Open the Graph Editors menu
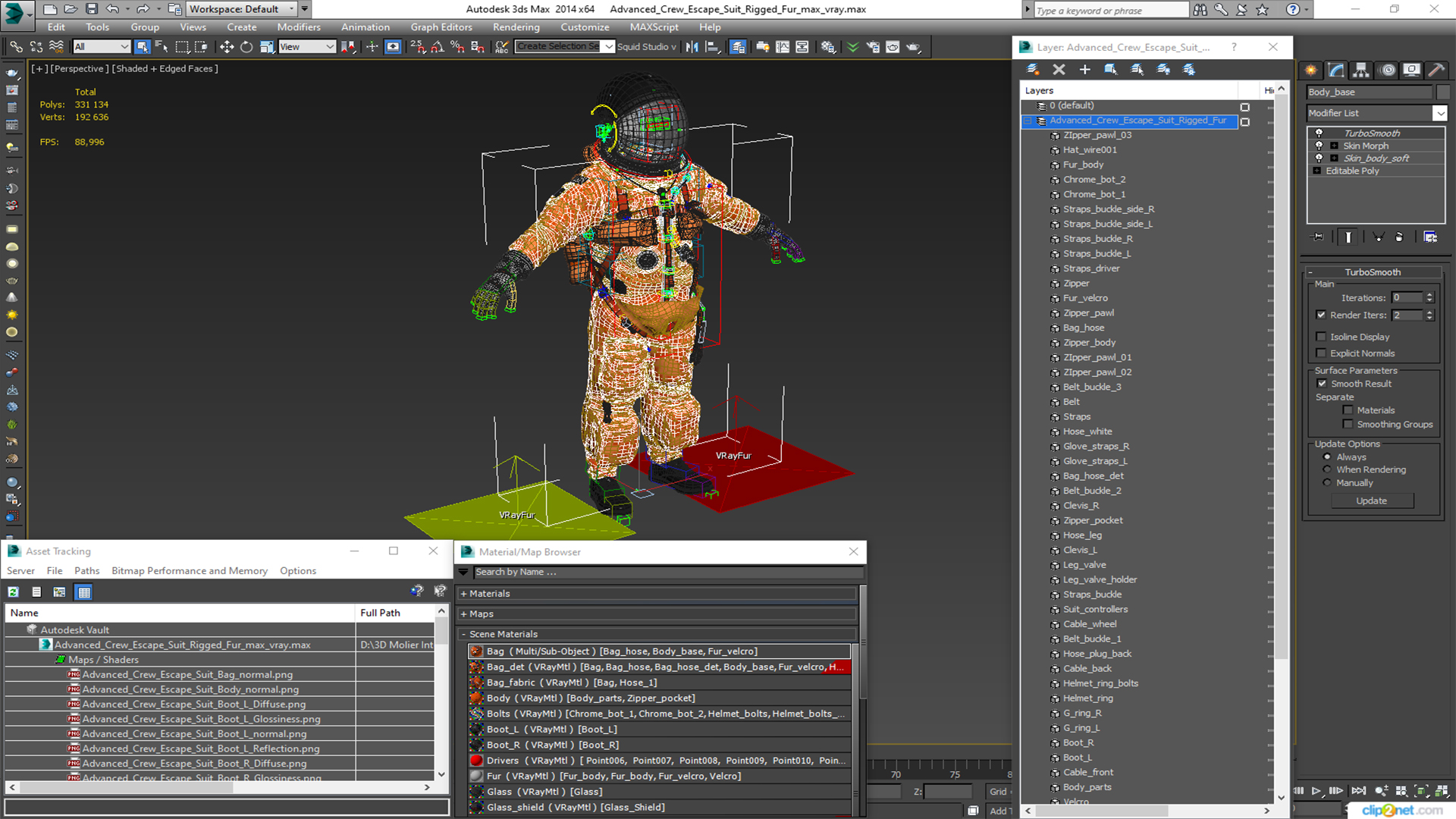The width and height of the screenshot is (1456, 819). coord(441,27)
